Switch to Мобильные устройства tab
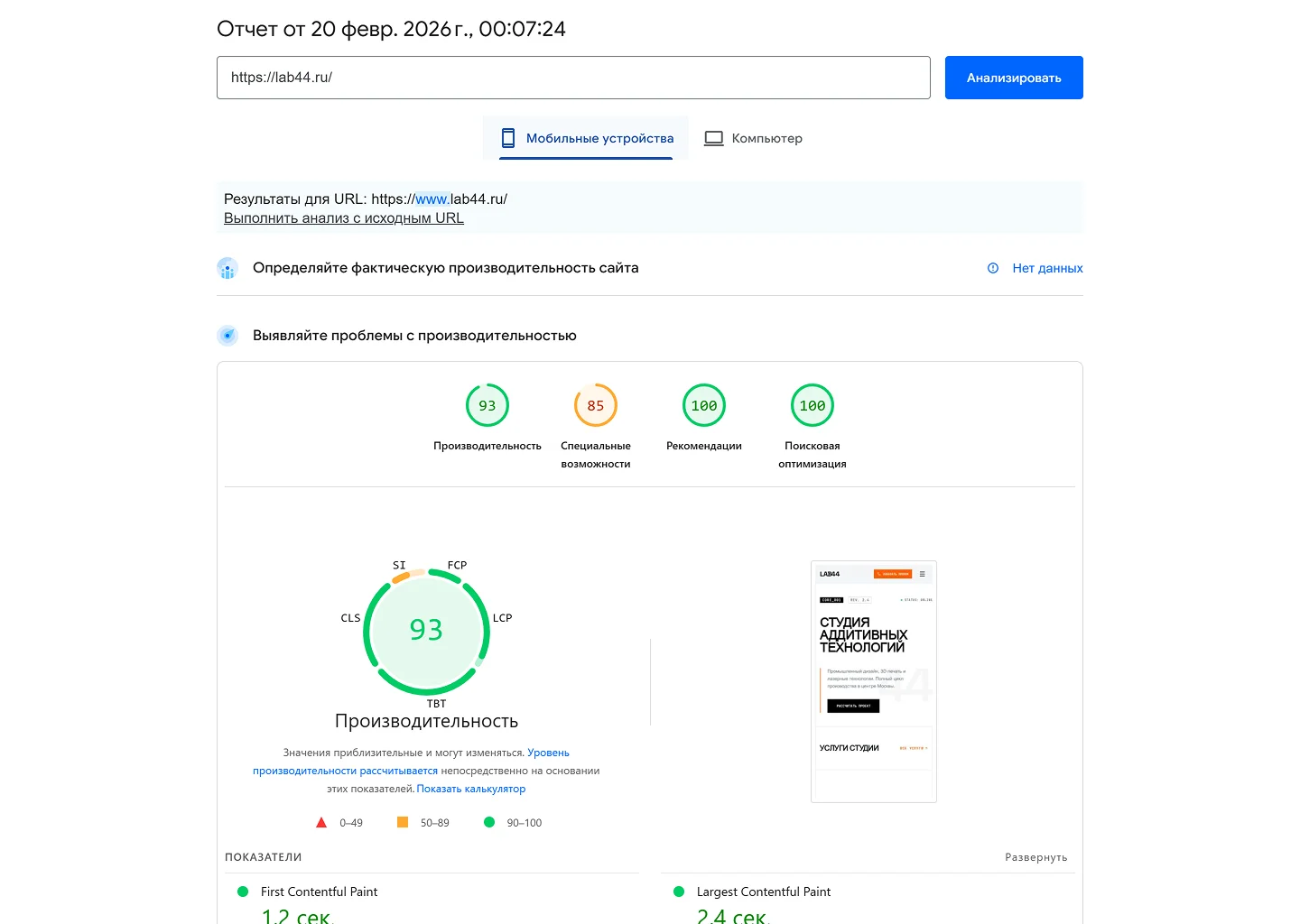 point(586,138)
